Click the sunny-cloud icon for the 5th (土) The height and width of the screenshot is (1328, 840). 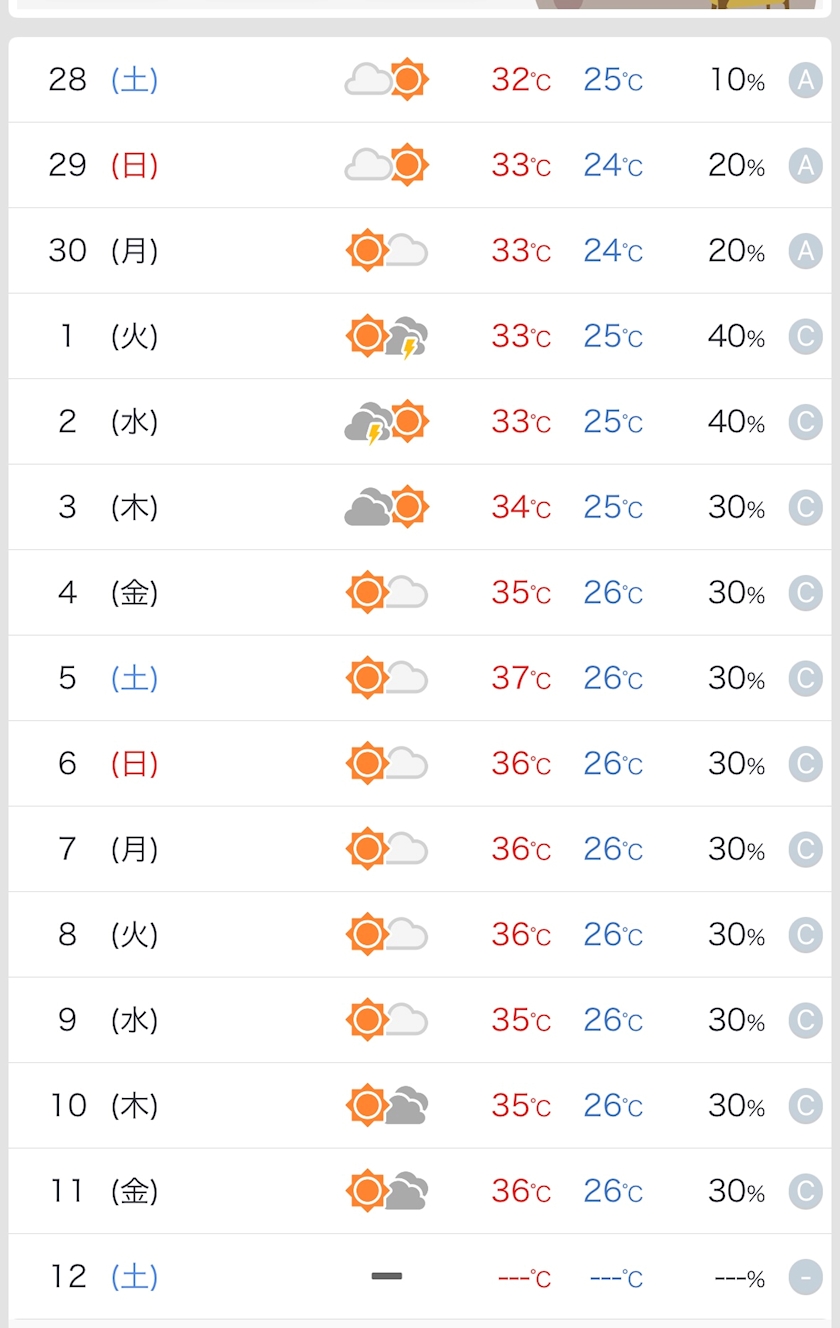coord(387,678)
